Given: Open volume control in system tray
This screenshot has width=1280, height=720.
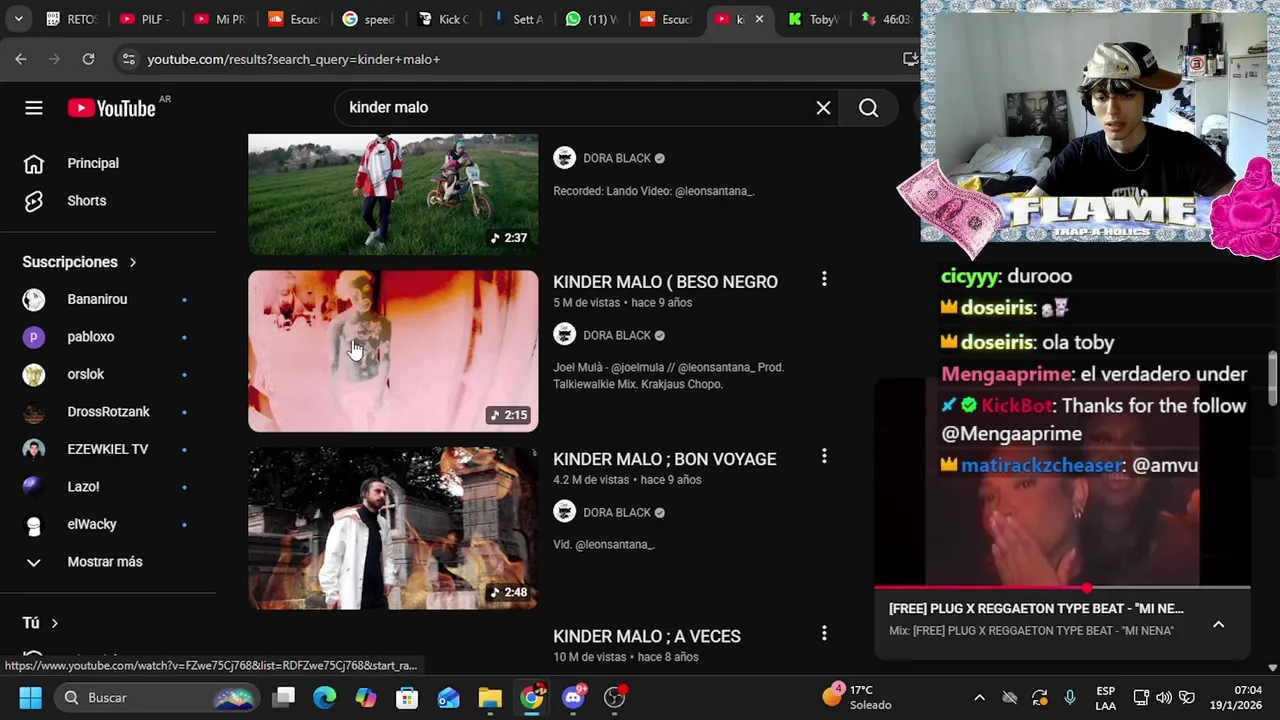Looking at the screenshot, I should (x=1164, y=697).
